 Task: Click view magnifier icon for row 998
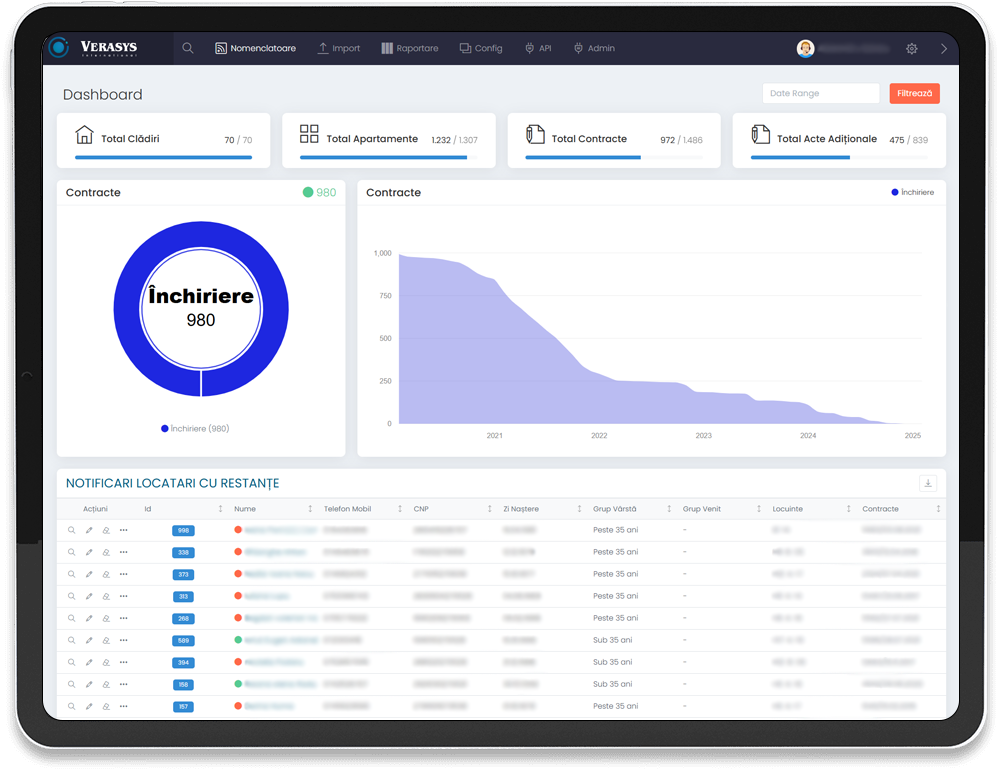[x=71, y=530]
